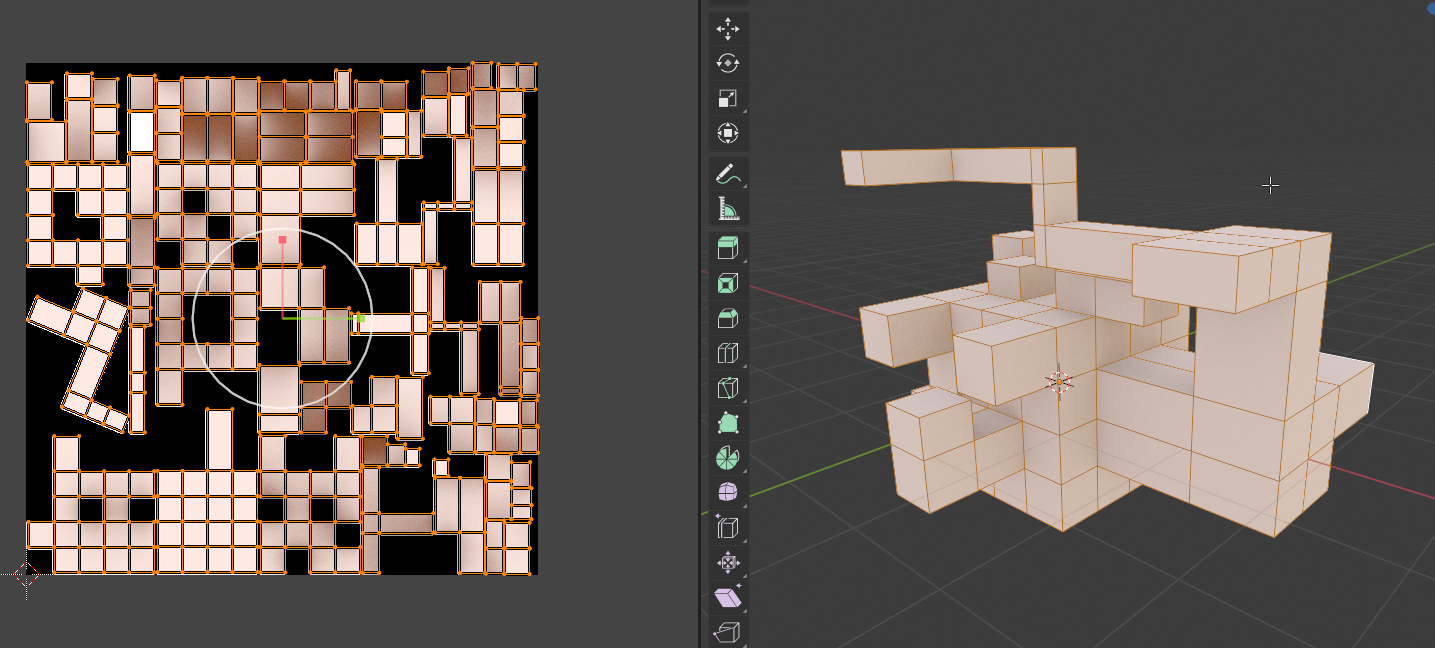
Task: Click the red vertical handle of the UV gizmo
Action: point(283,240)
